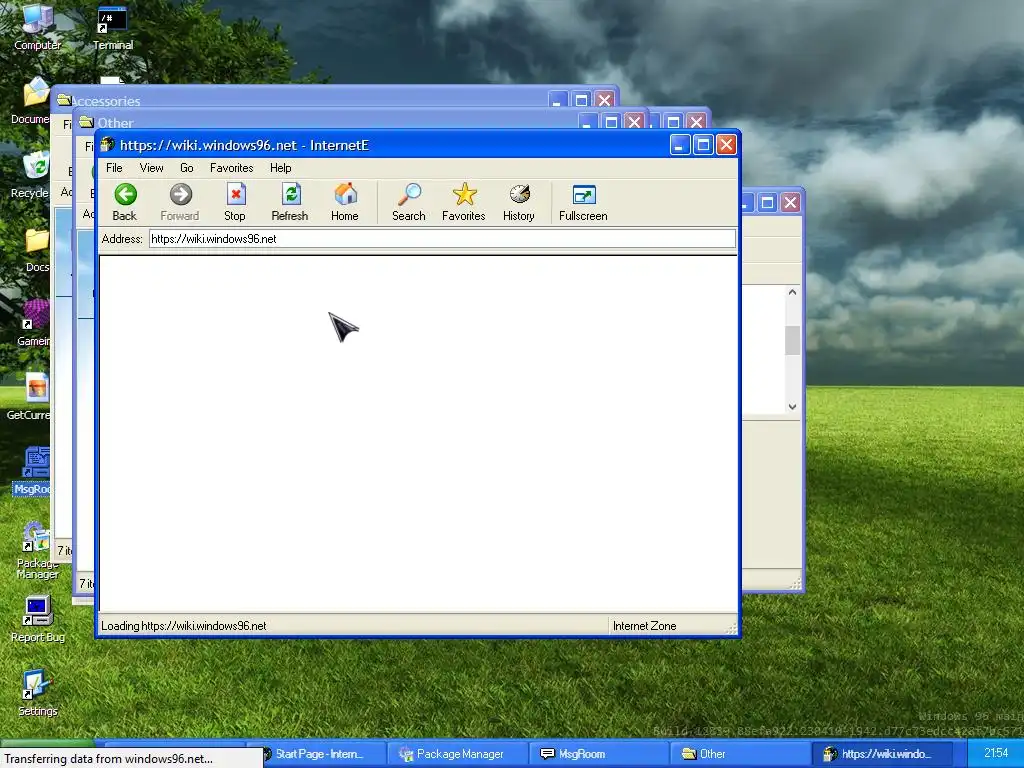This screenshot has width=1024, height=768.
Task: Click the taskbar clock showing 21:54
Action: tap(995, 753)
